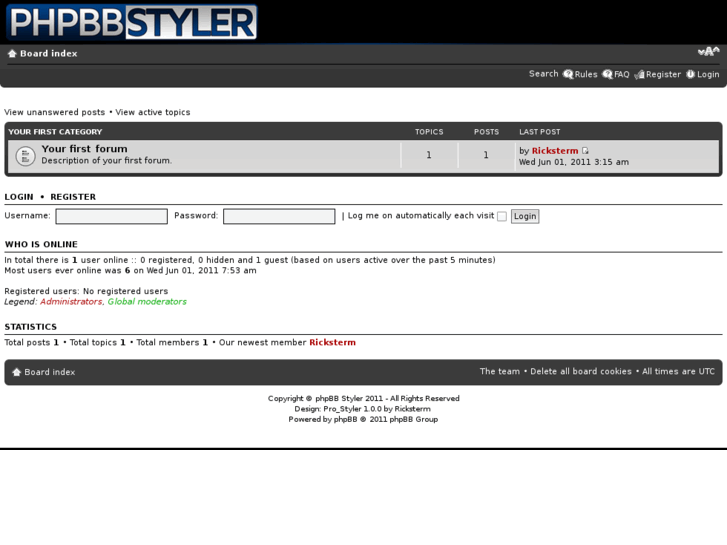Click the forum status icon for Your first forum
The image size is (727, 545).
tap(25, 156)
